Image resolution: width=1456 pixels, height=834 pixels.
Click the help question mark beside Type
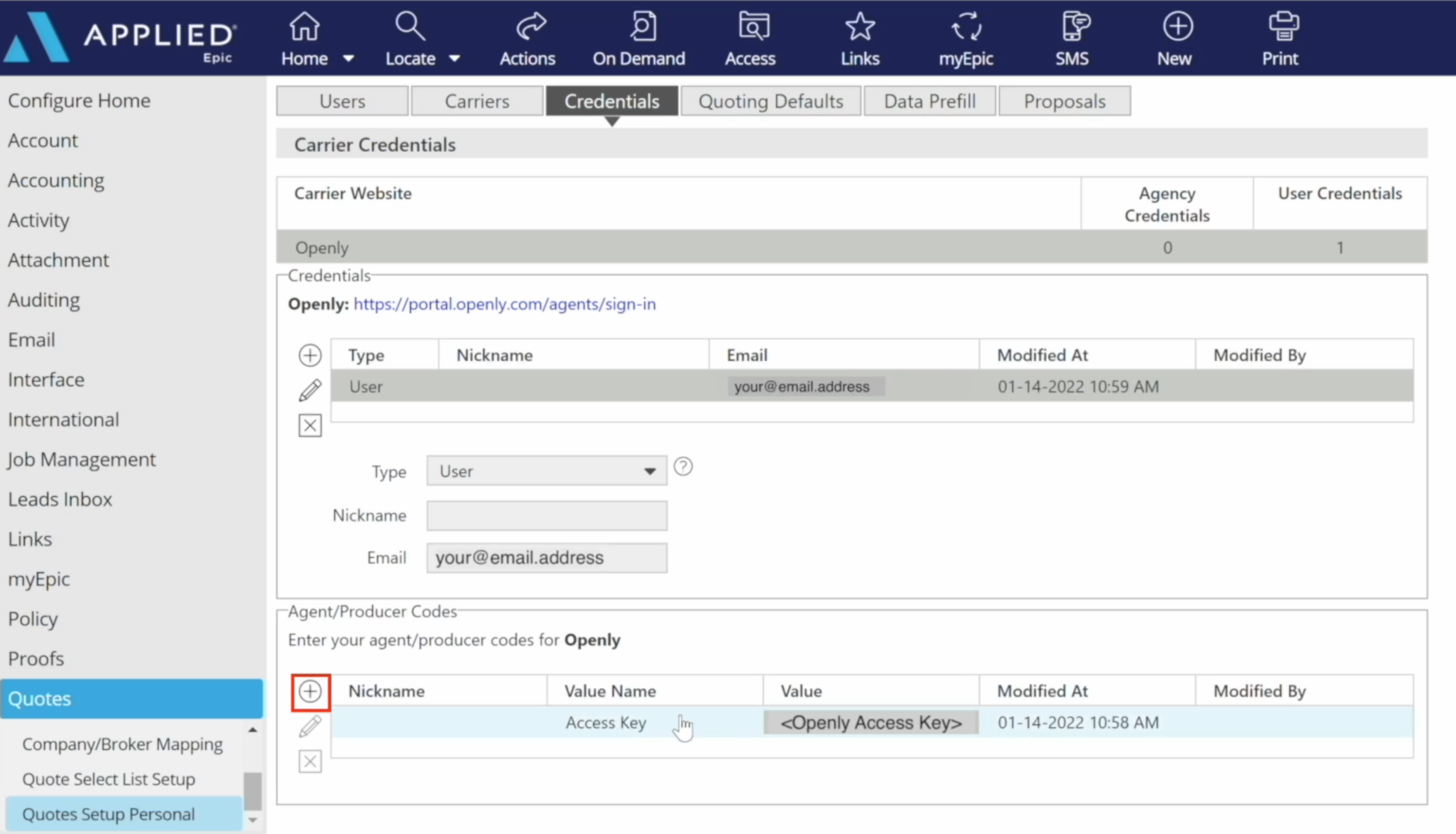click(x=683, y=467)
